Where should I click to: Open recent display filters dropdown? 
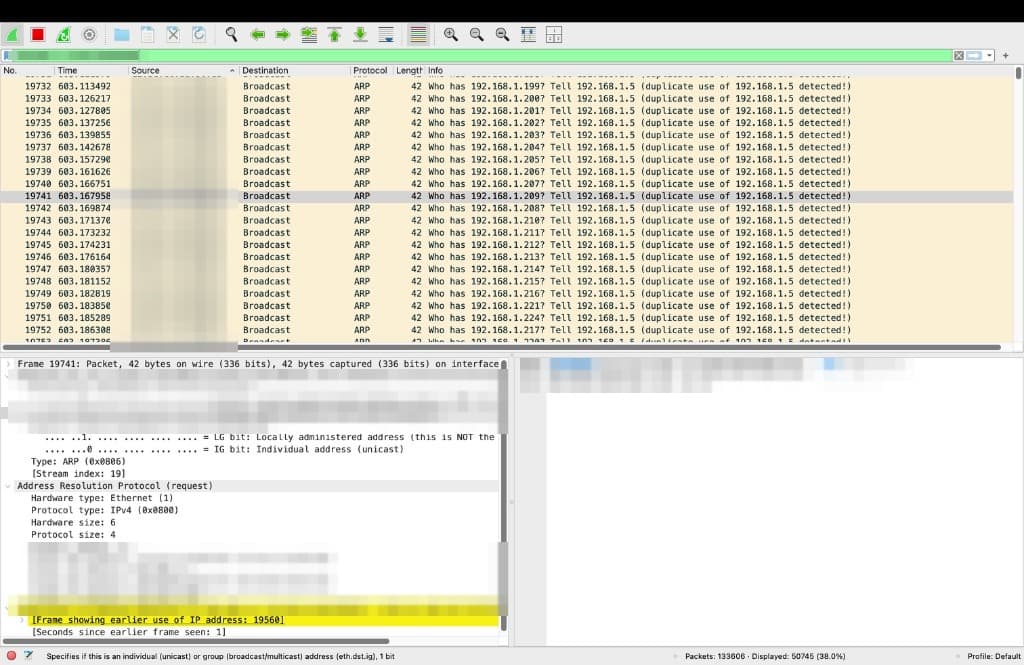pos(990,56)
